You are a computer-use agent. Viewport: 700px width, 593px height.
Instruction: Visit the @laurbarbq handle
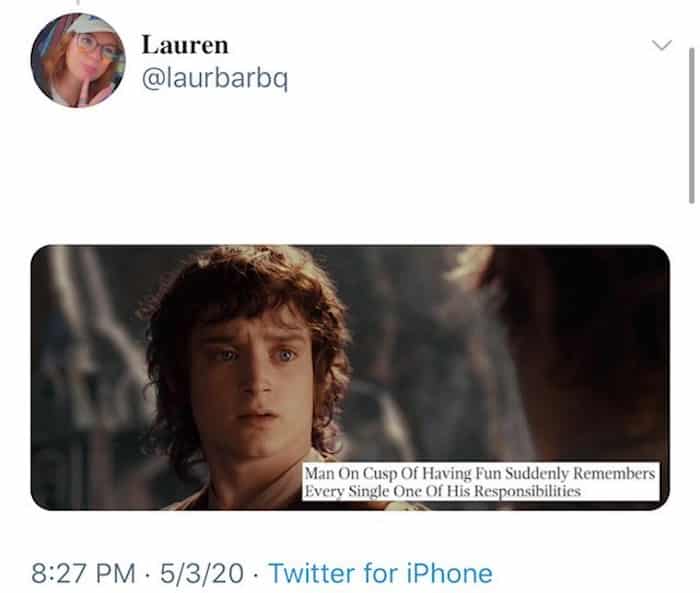pos(215,79)
